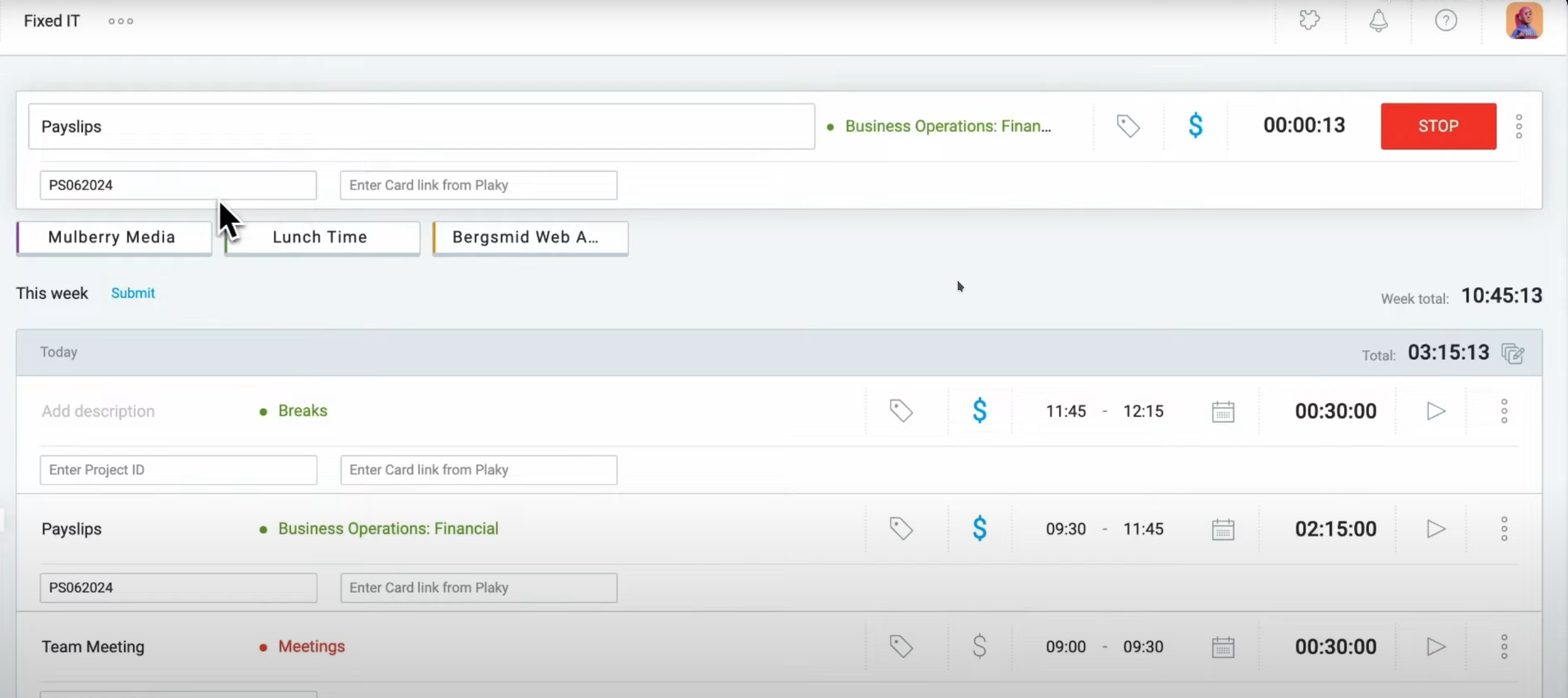Open calendar for Payslips 09:30 entry
The image size is (1568, 698).
[x=1223, y=529]
